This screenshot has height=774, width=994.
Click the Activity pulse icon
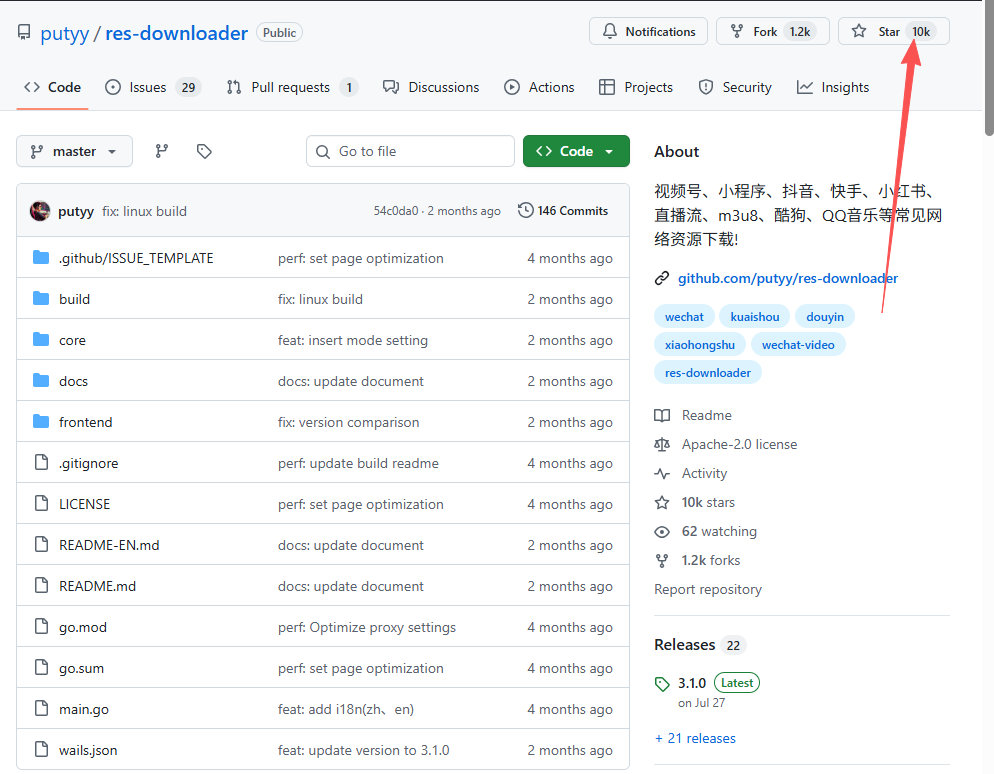click(x=662, y=474)
